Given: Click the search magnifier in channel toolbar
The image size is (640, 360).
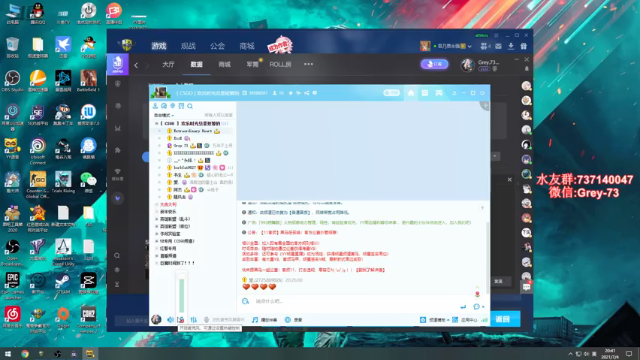Looking at the screenshot, I should [x=190, y=106].
